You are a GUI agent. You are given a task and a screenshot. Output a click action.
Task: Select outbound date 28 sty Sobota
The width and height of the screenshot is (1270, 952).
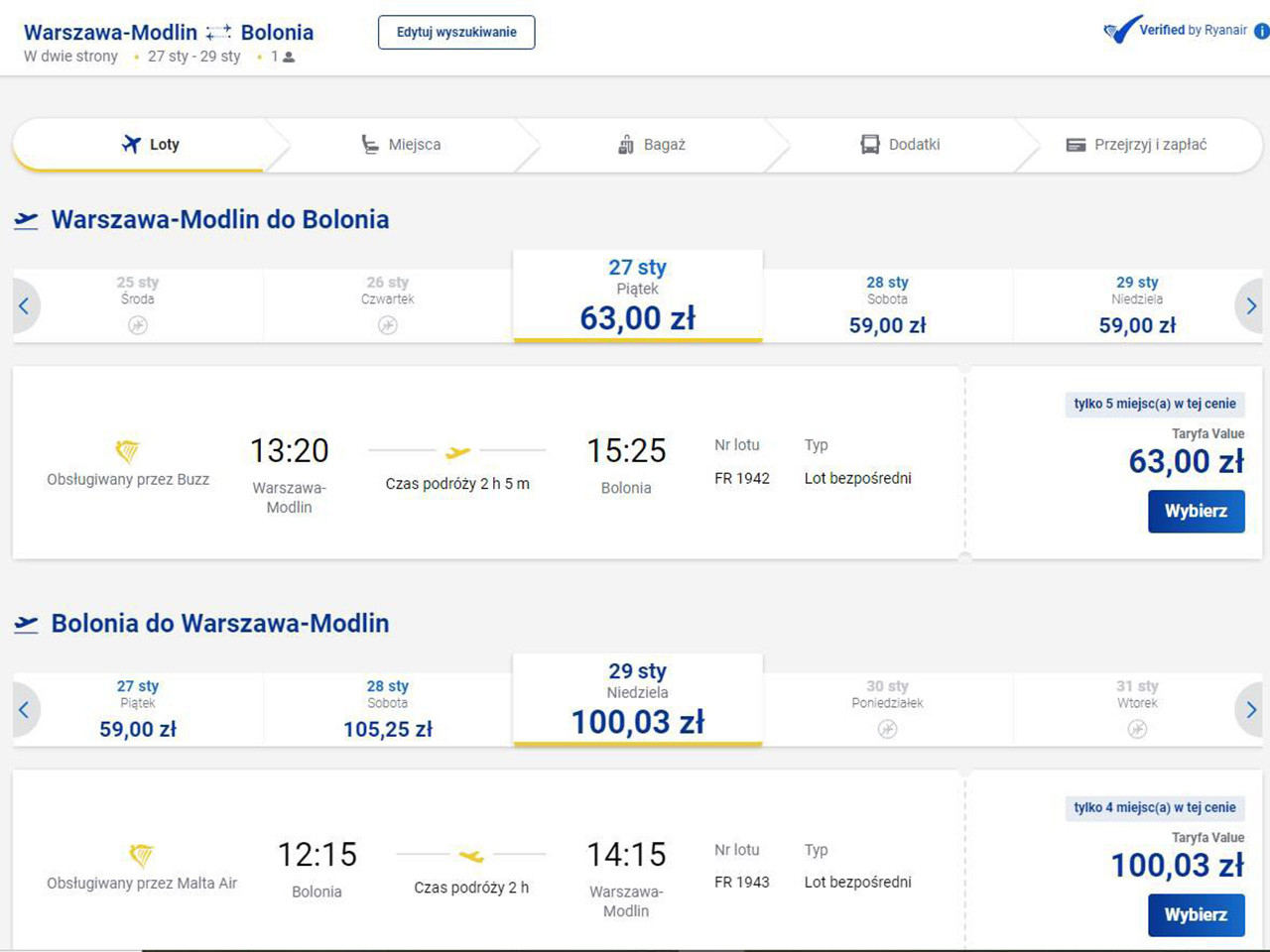[x=887, y=305]
